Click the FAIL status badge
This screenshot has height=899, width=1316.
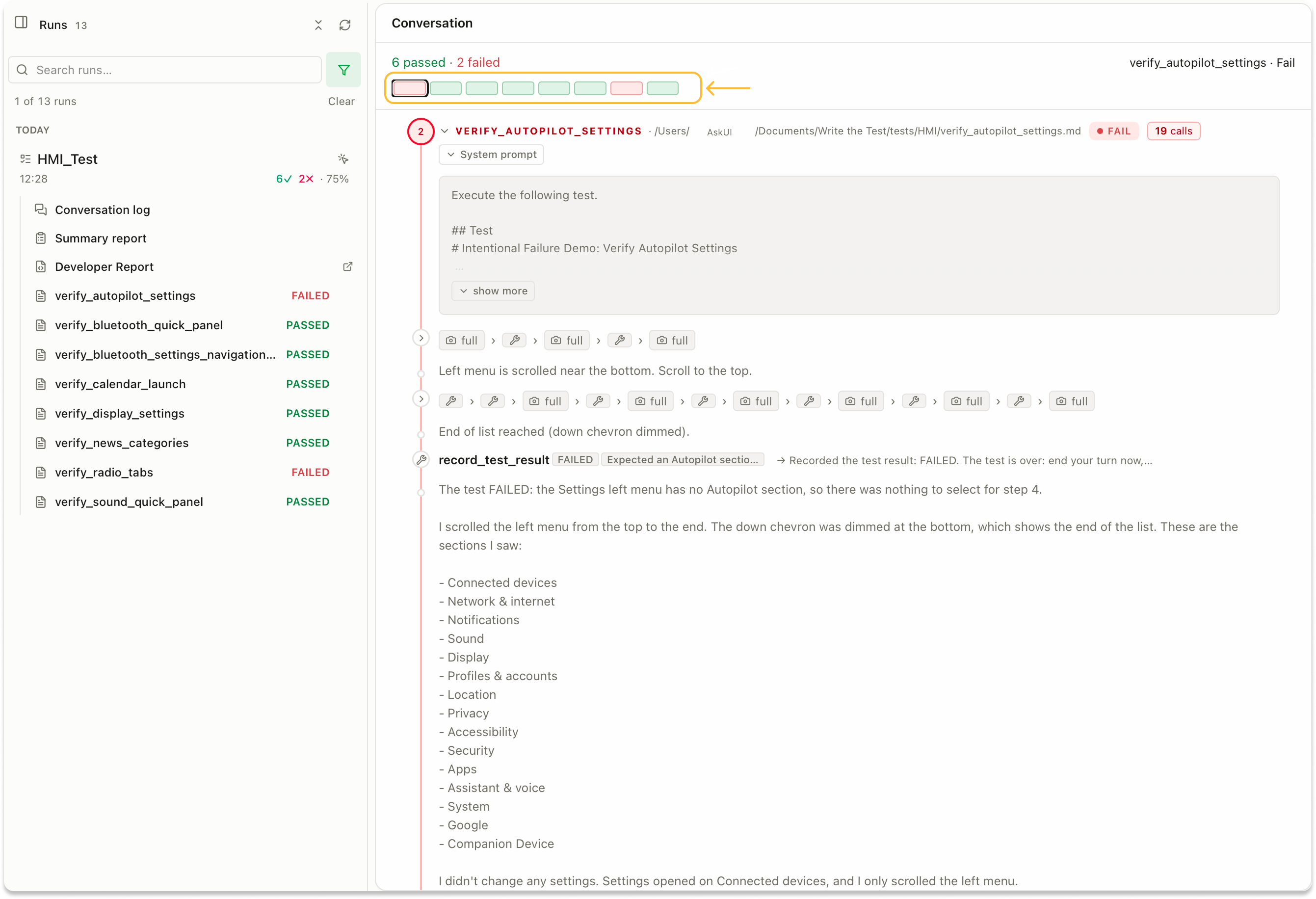[x=1113, y=131]
